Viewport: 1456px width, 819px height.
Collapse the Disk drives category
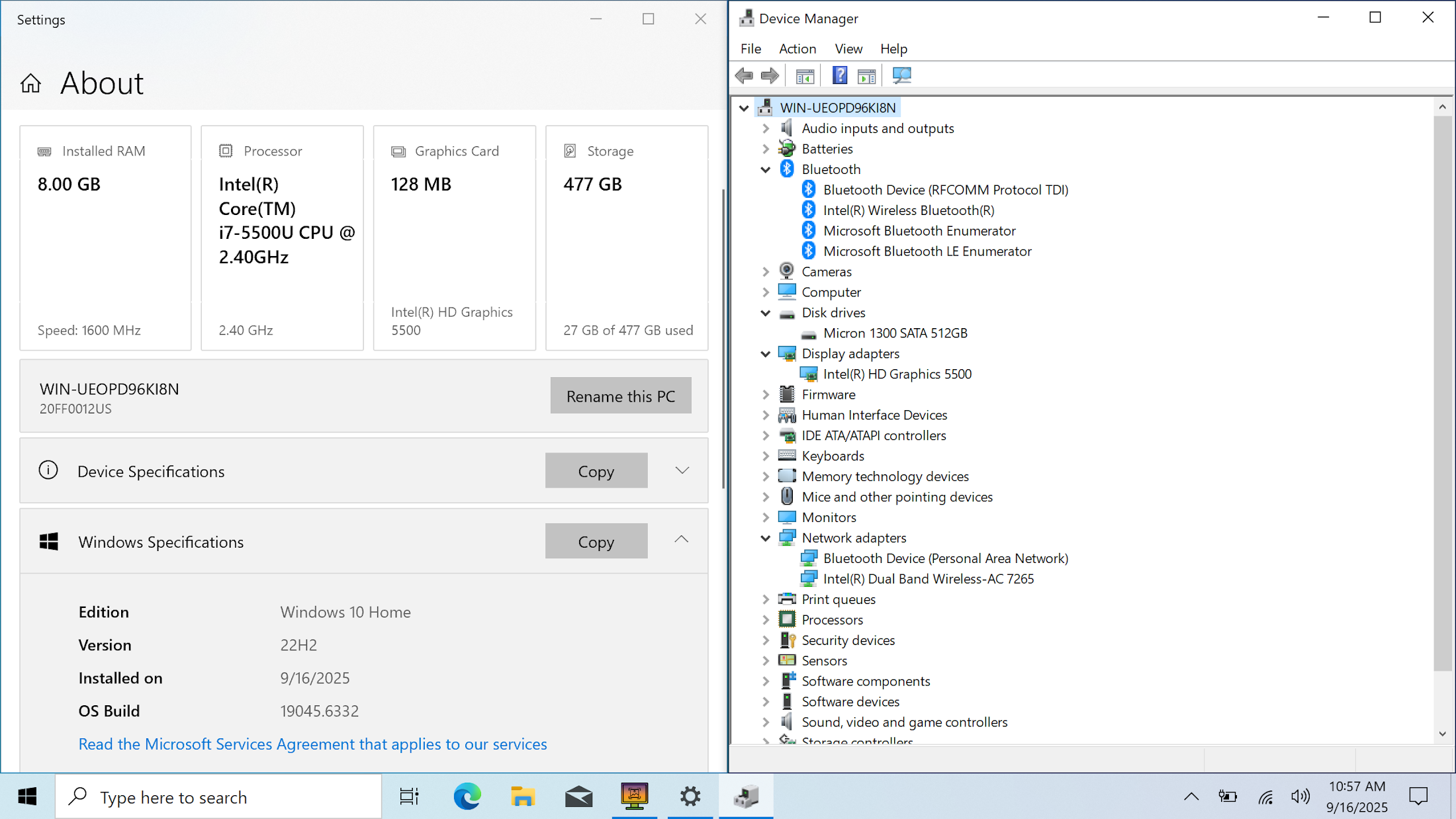point(766,313)
